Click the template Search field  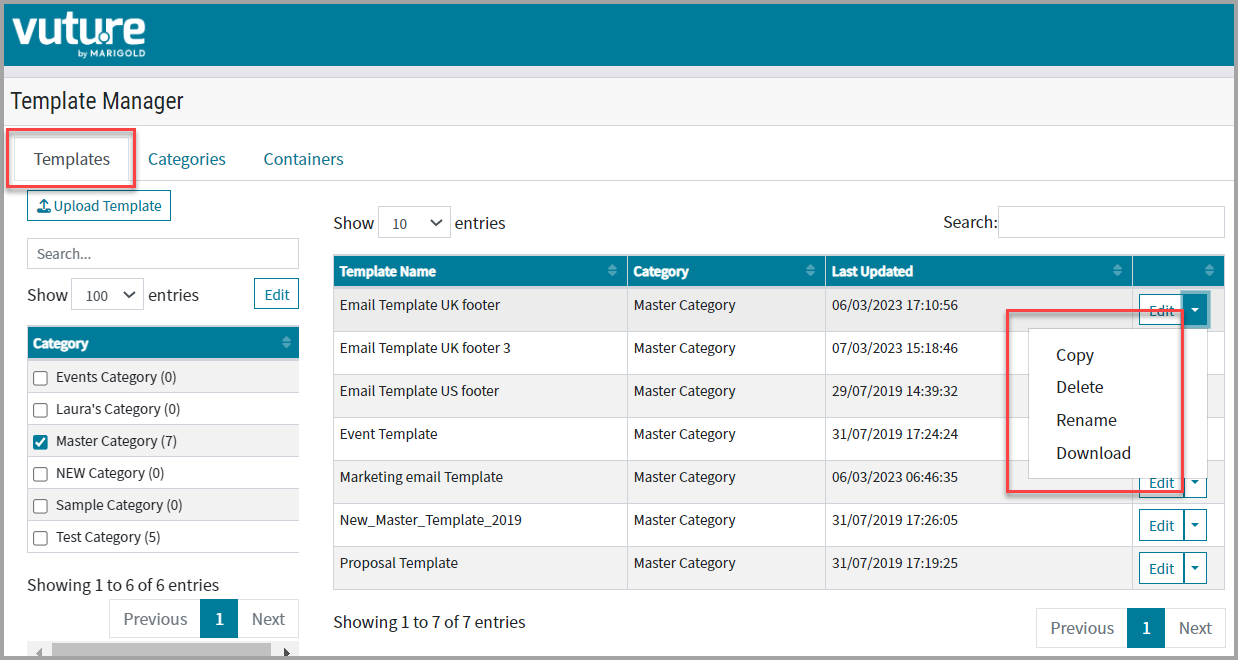point(1111,222)
